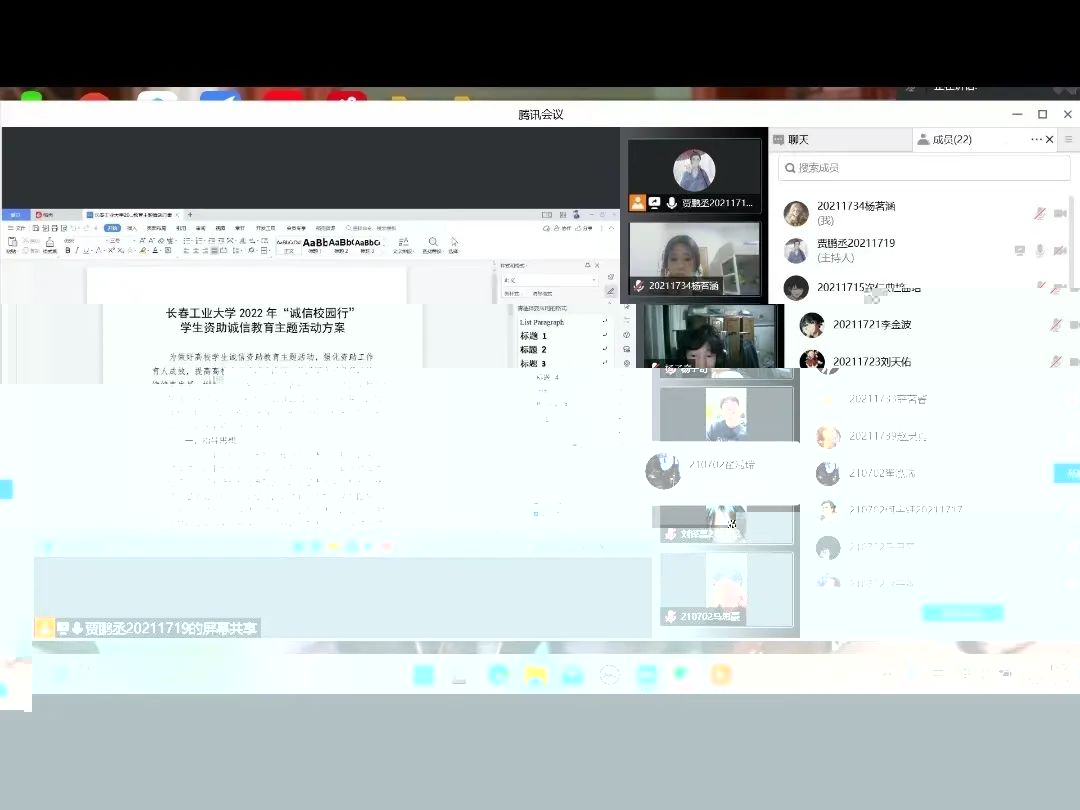Click screen-share icon on 贾鹏丞 video tile
1080x810 pixels.
[x=654, y=202]
